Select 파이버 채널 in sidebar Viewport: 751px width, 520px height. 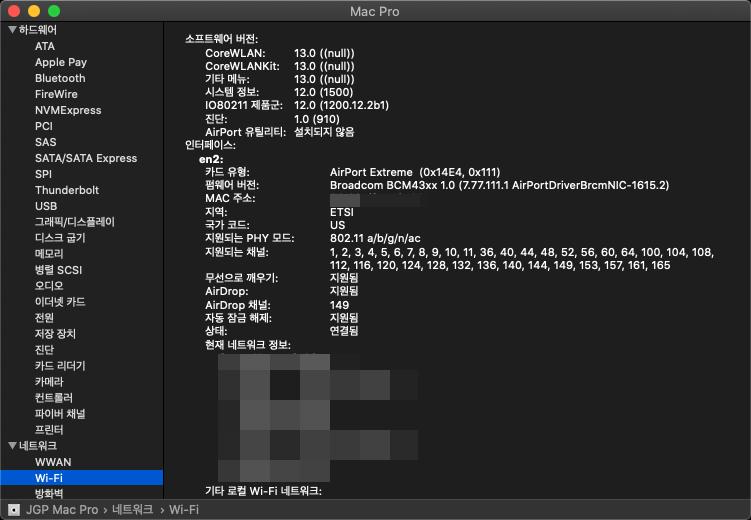point(60,414)
